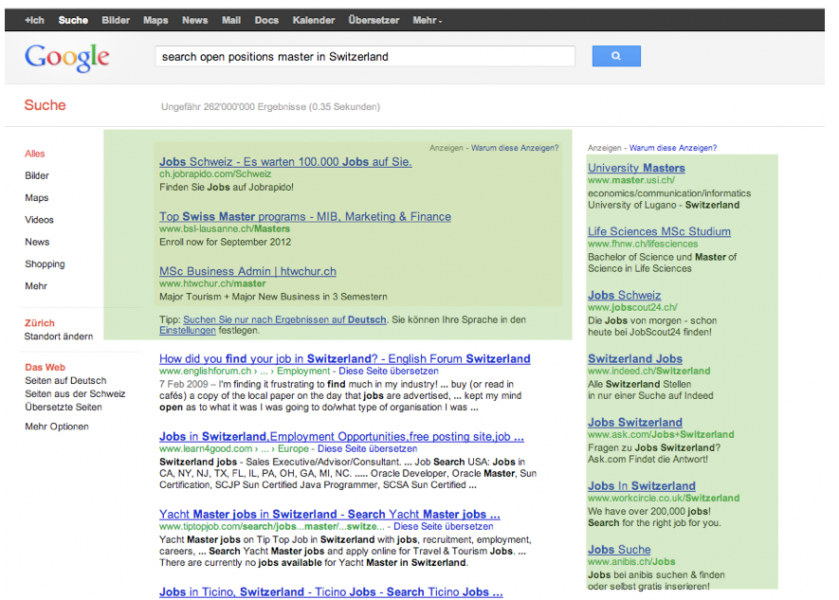Screen dimensions: 839x600
Task: Click the red Suche heading
Action: 45,105
